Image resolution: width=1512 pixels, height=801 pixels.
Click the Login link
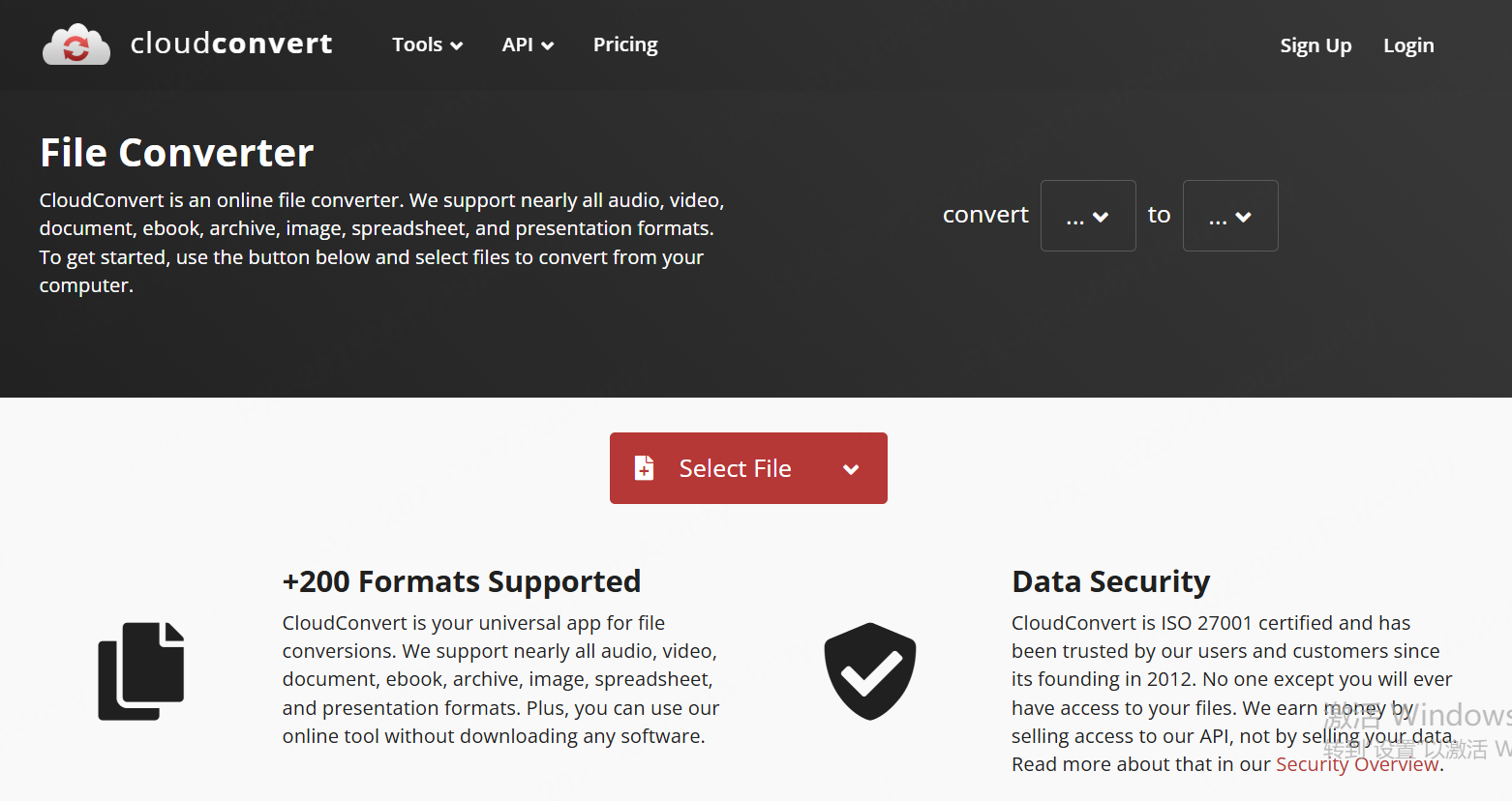point(1408,45)
